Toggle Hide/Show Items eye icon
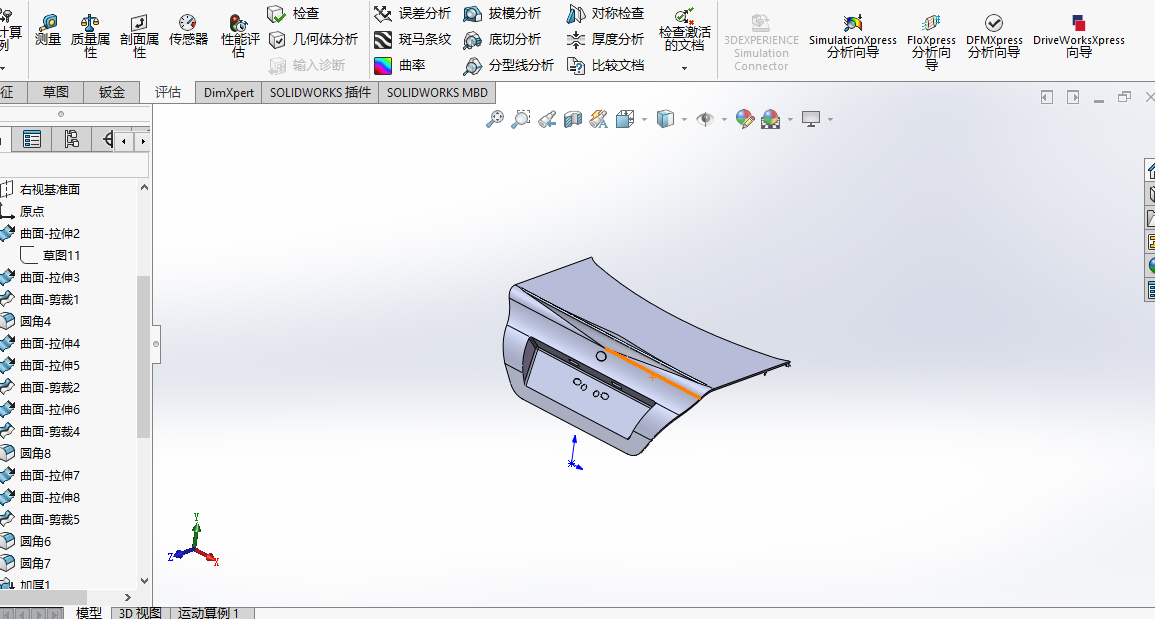Viewport: 1155px width, 619px height. pyautogui.click(x=705, y=119)
